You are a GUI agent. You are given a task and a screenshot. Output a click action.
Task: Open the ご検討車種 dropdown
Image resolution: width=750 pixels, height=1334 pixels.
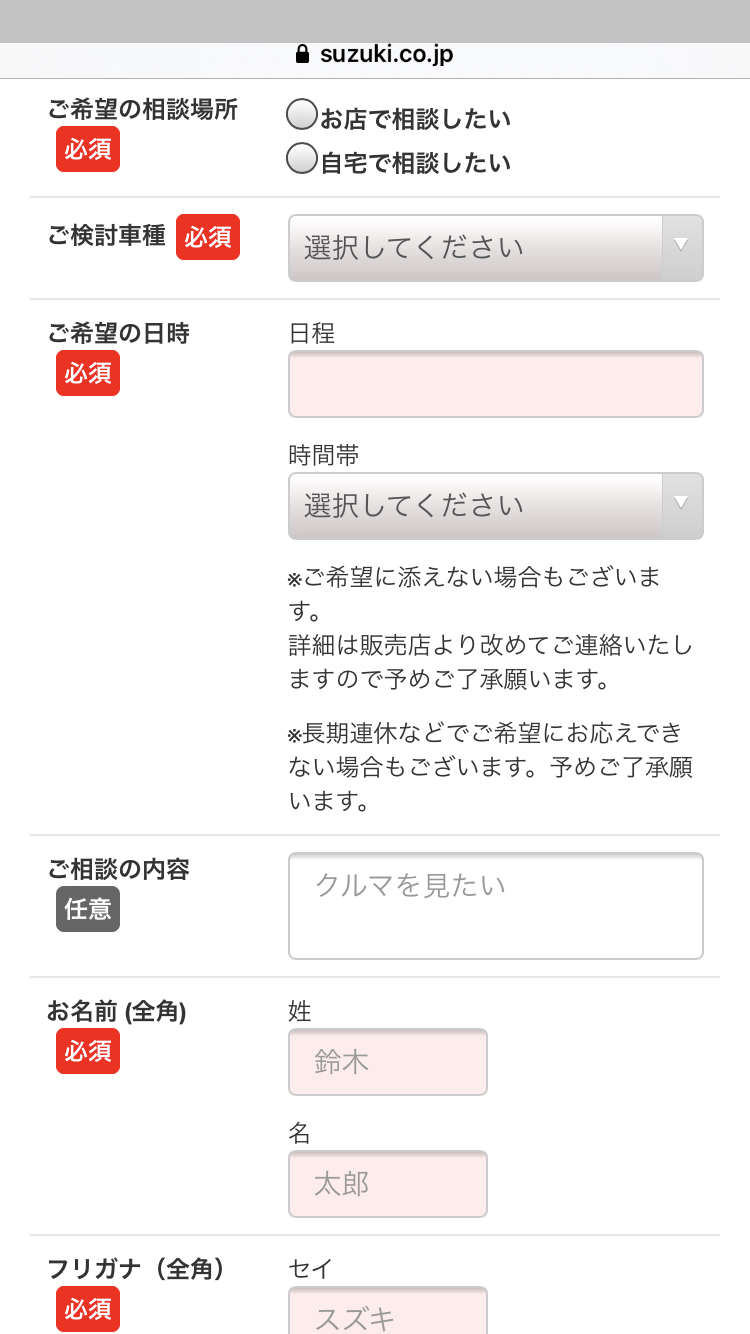(476, 248)
